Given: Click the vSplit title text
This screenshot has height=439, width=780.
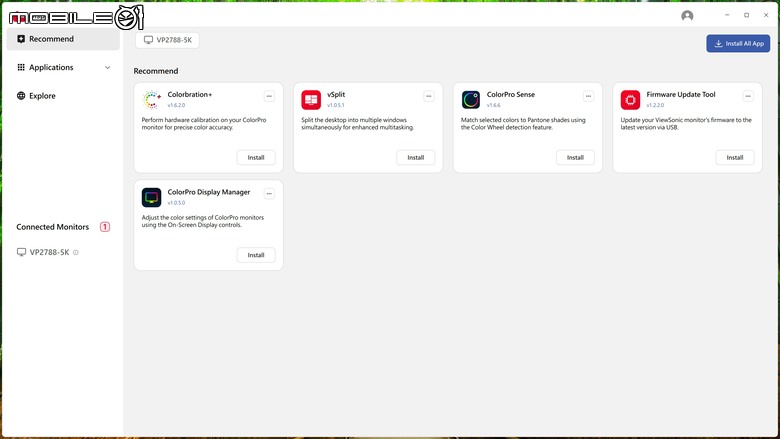Looking at the screenshot, I should (336, 94).
